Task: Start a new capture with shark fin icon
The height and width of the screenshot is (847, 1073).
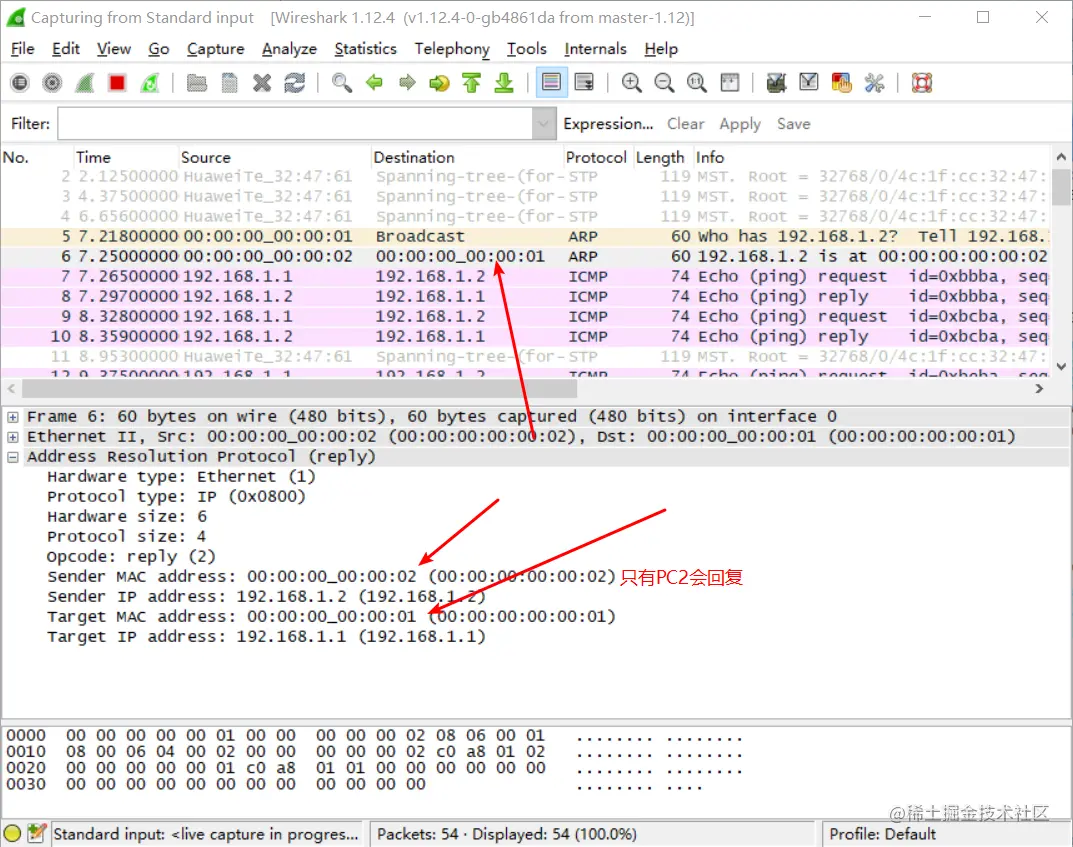Action: coord(84,83)
